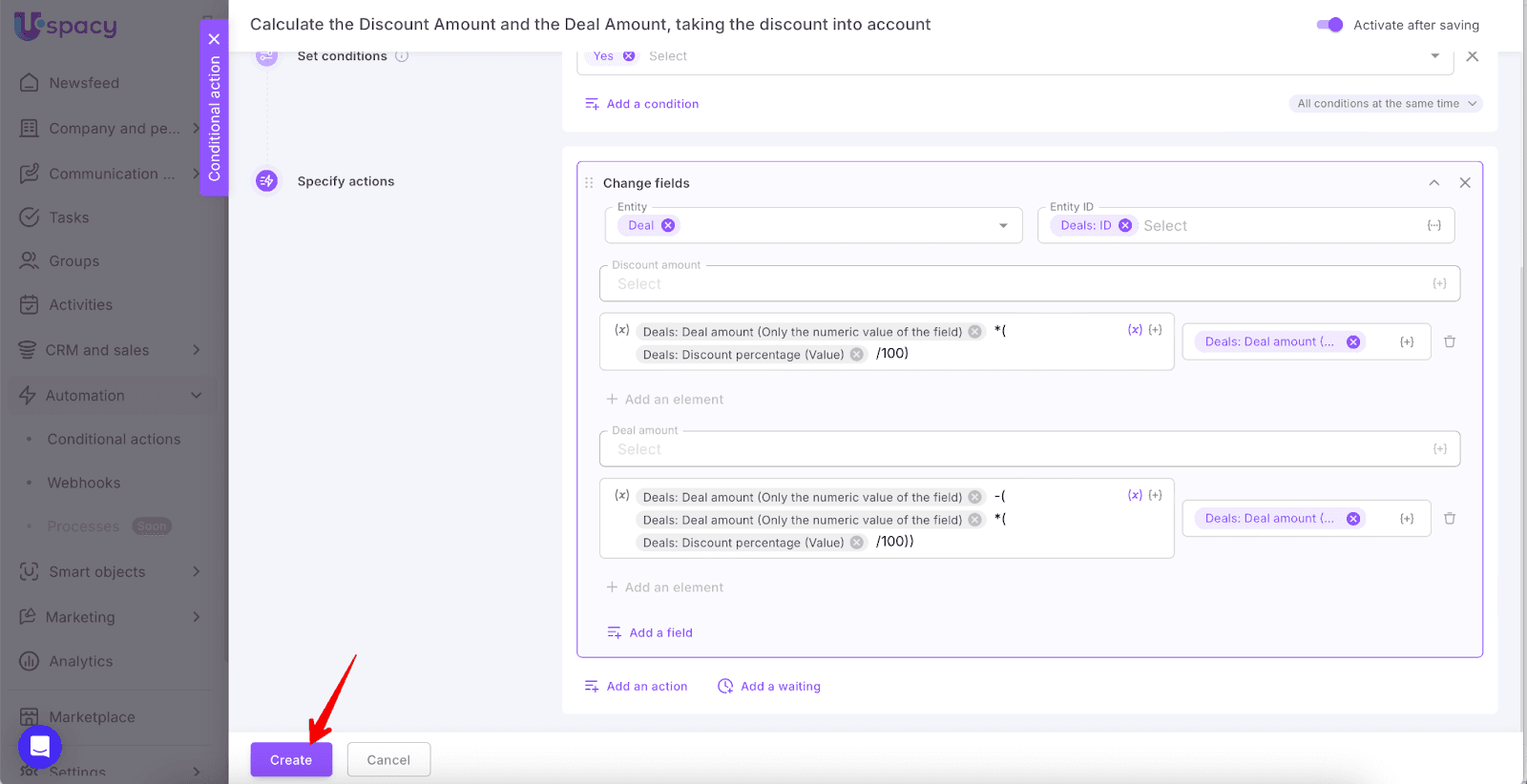The width and height of the screenshot is (1527, 784).
Task: Click the Cancel button
Action: 388,760
